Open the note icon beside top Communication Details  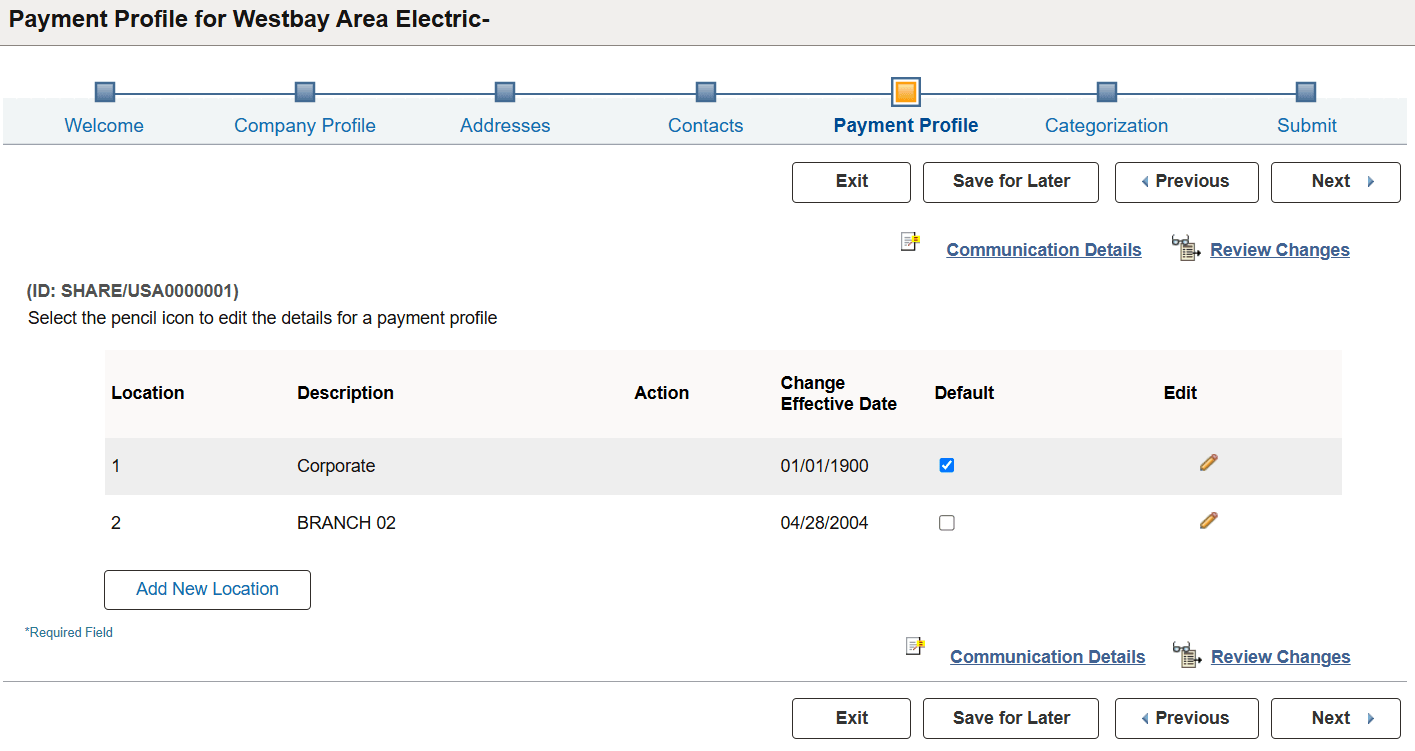908,241
